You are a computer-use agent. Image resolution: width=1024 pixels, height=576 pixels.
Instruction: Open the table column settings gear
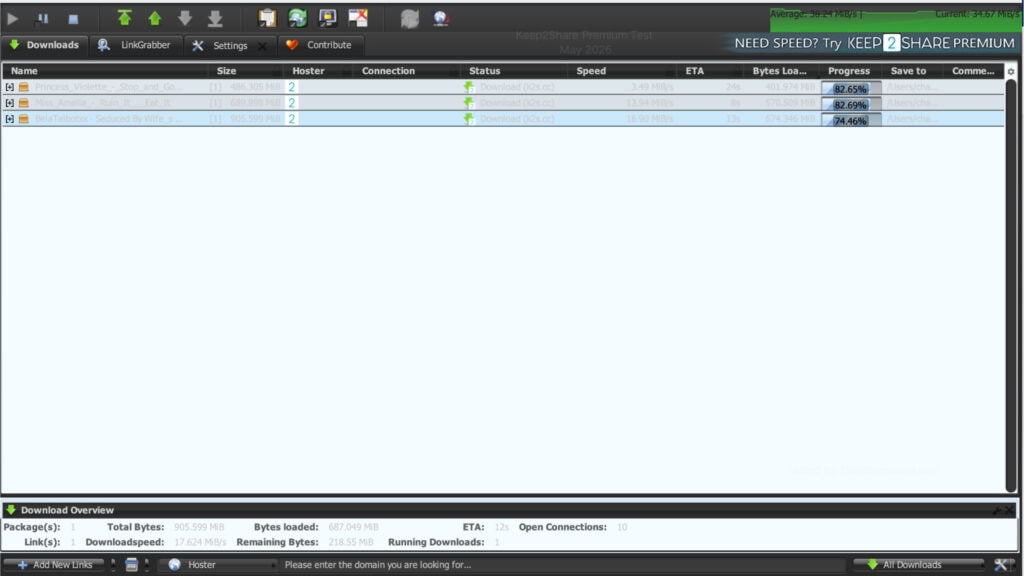[1011, 71]
